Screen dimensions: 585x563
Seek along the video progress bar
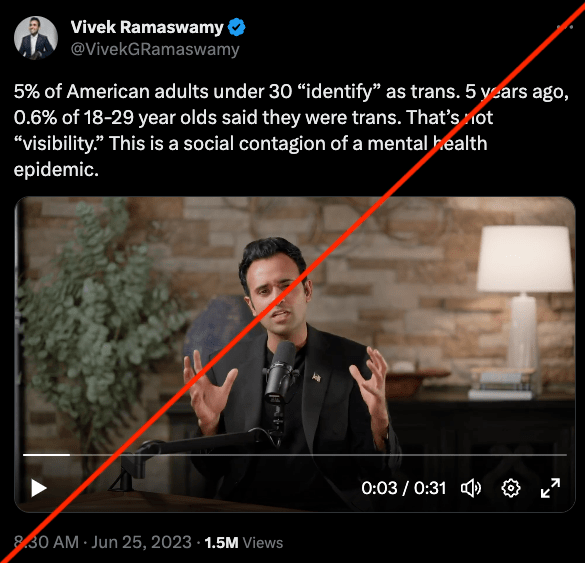click(x=295, y=455)
